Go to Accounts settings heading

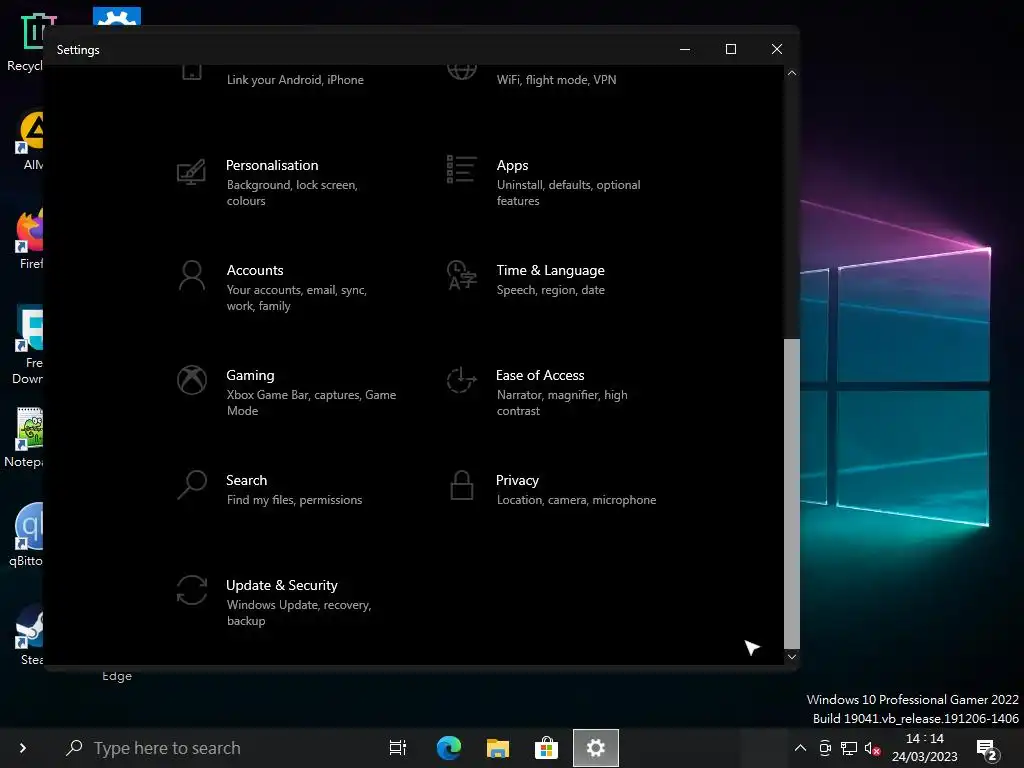pos(255,270)
